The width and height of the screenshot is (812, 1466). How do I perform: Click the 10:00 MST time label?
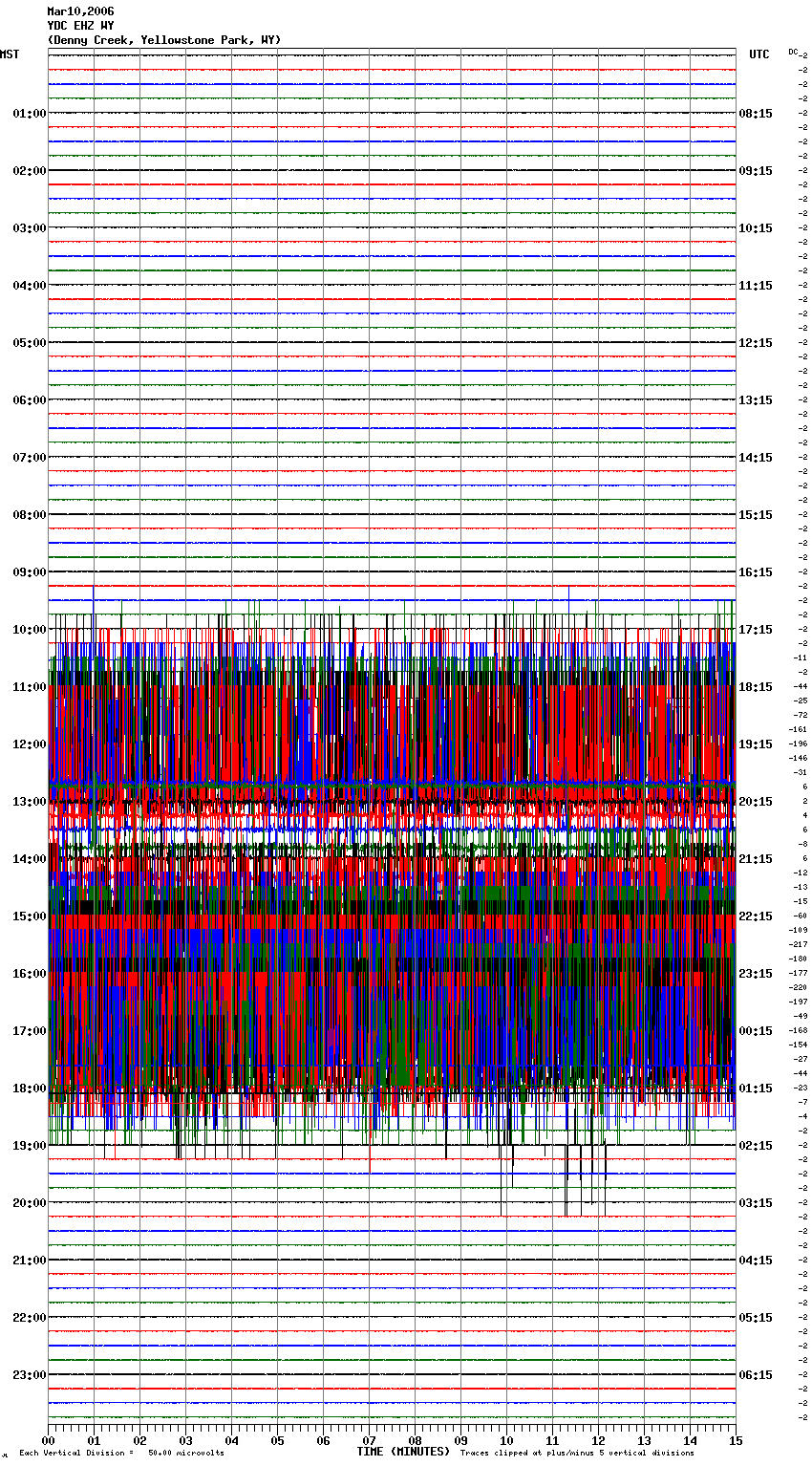point(29,630)
